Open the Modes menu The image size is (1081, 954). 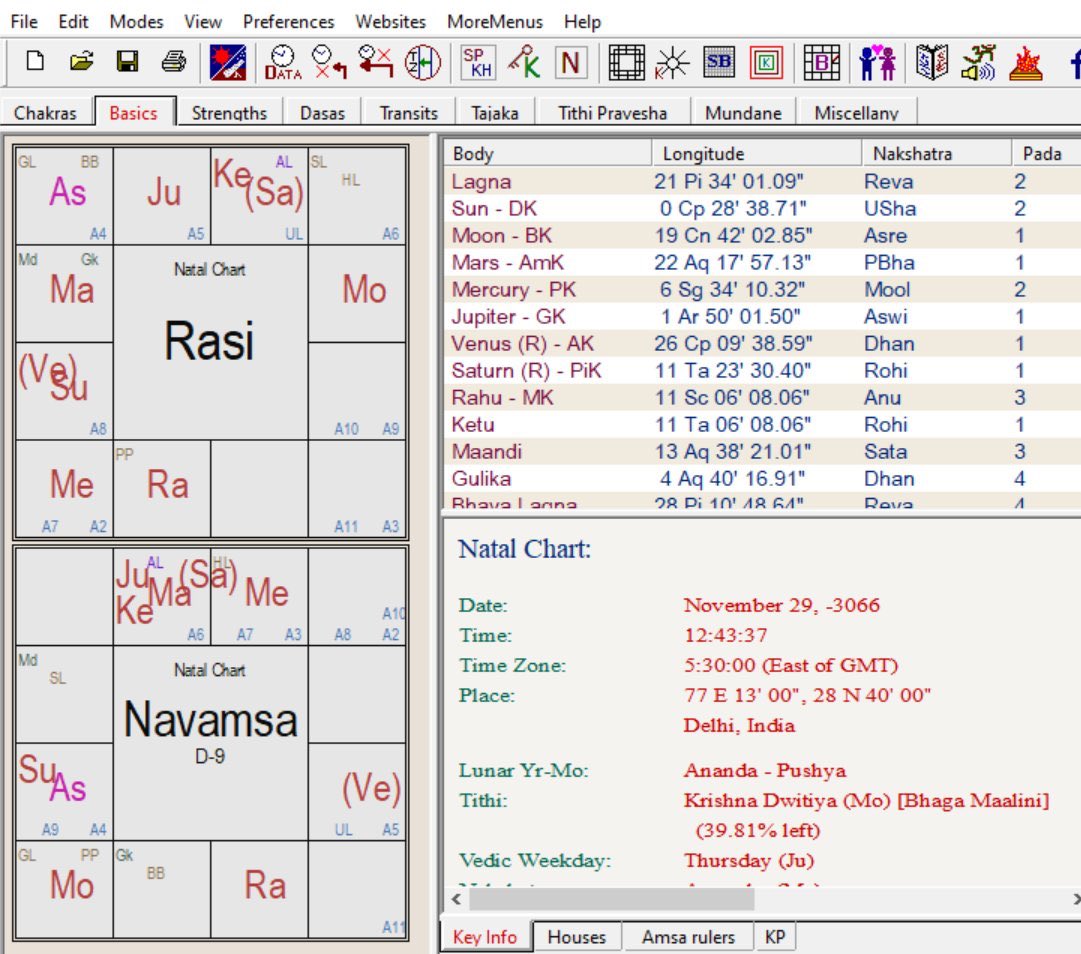coord(137,21)
